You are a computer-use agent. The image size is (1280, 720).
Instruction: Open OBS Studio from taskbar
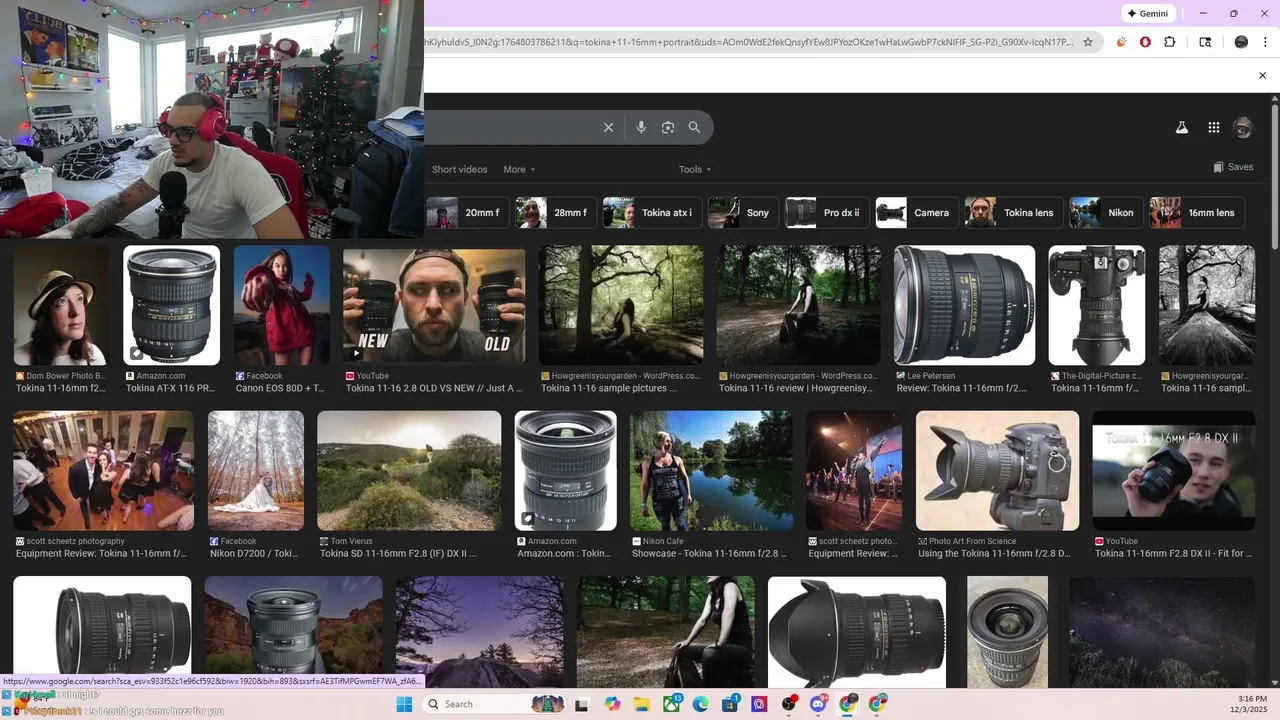pyautogui.click(x=789, y=704)
